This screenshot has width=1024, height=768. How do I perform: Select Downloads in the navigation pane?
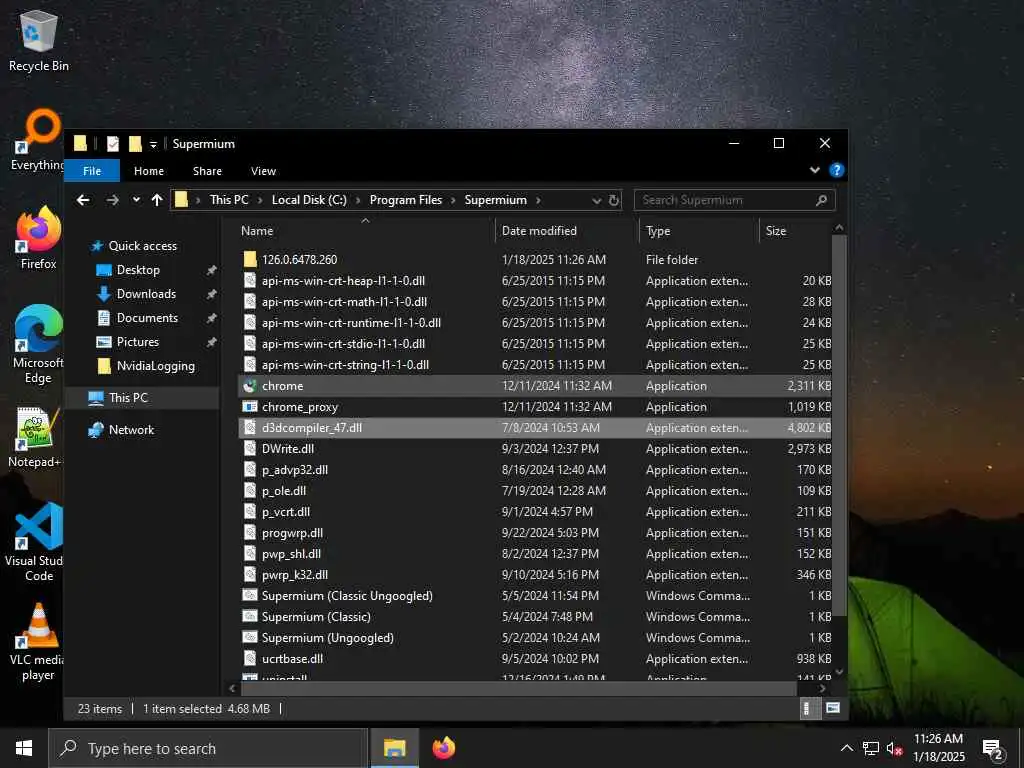tap(146, 294)
